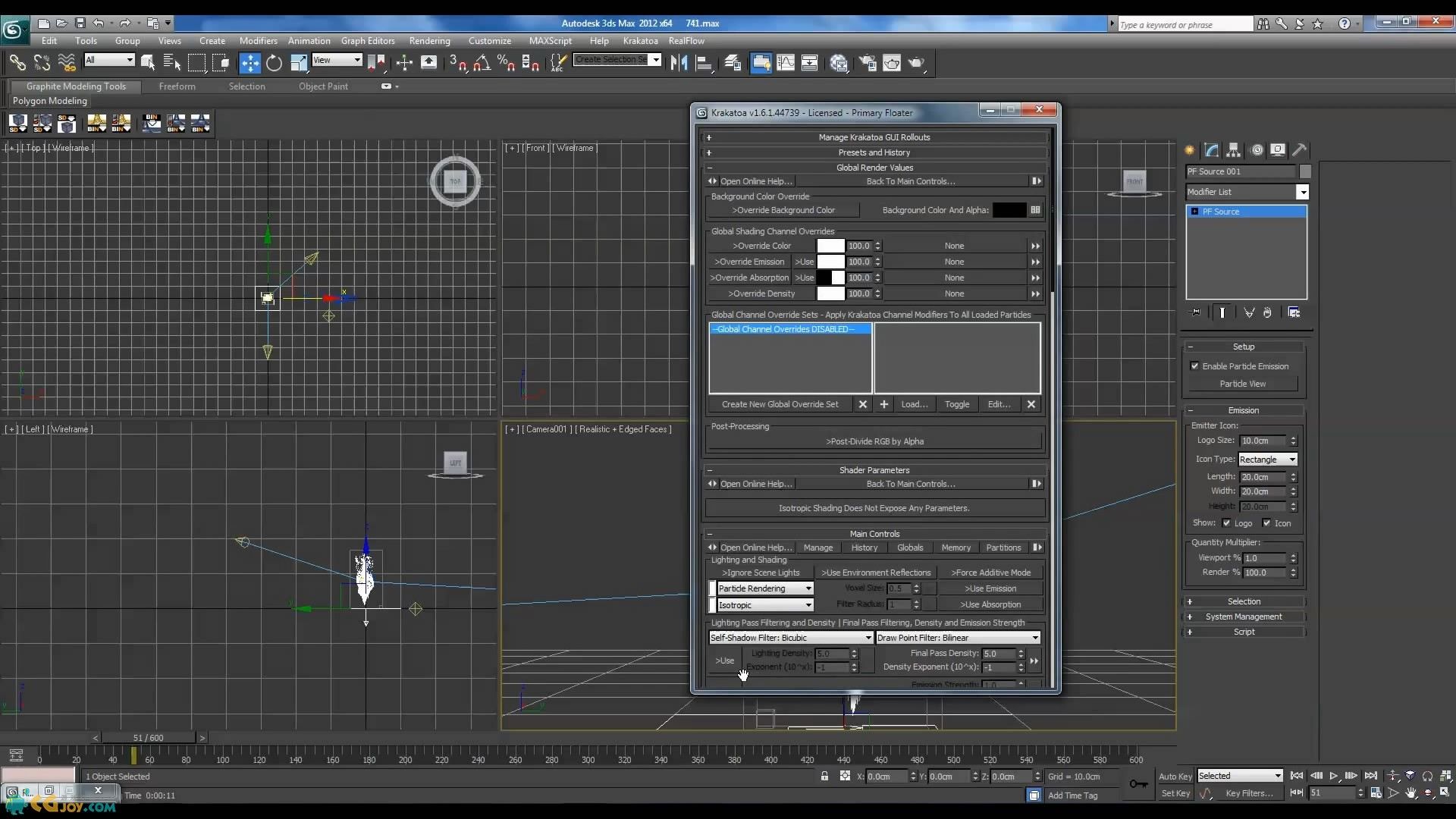
Task: Open the Curve Editor icon
Action: [786, 63]
